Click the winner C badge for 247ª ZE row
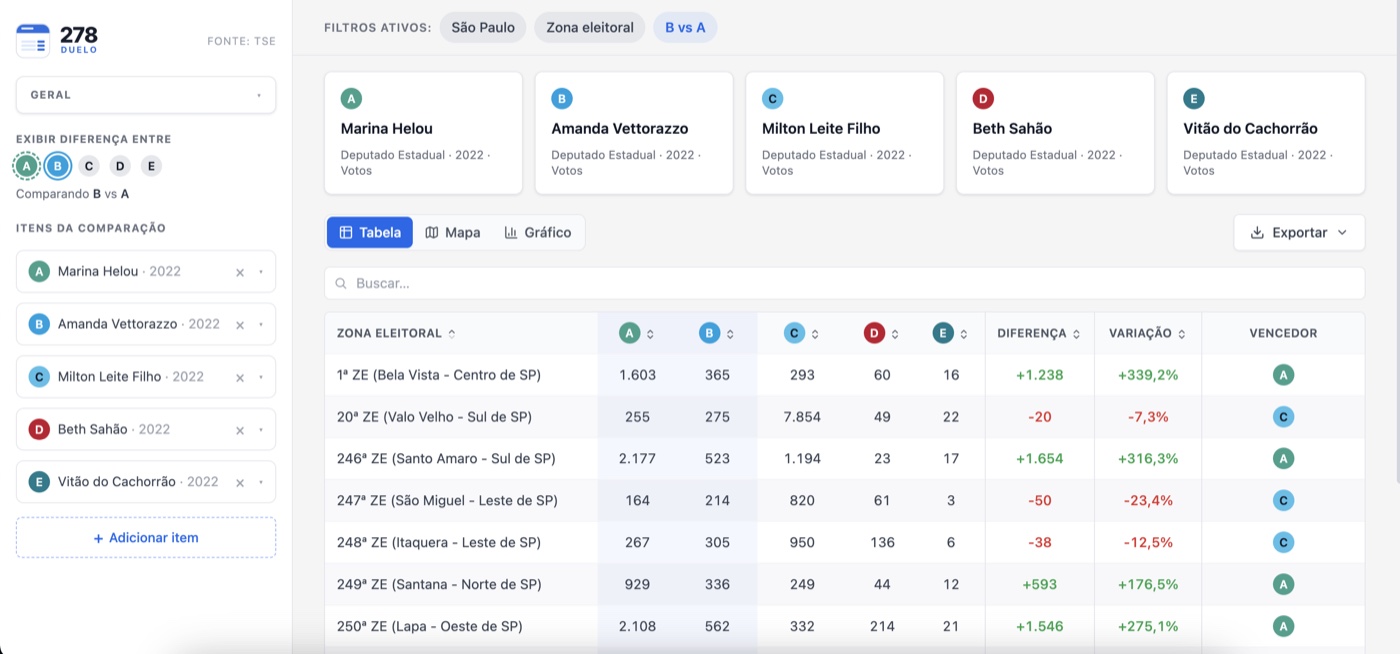The image size is (1400, 654). pyautogui.click(x=1283, y=500)
